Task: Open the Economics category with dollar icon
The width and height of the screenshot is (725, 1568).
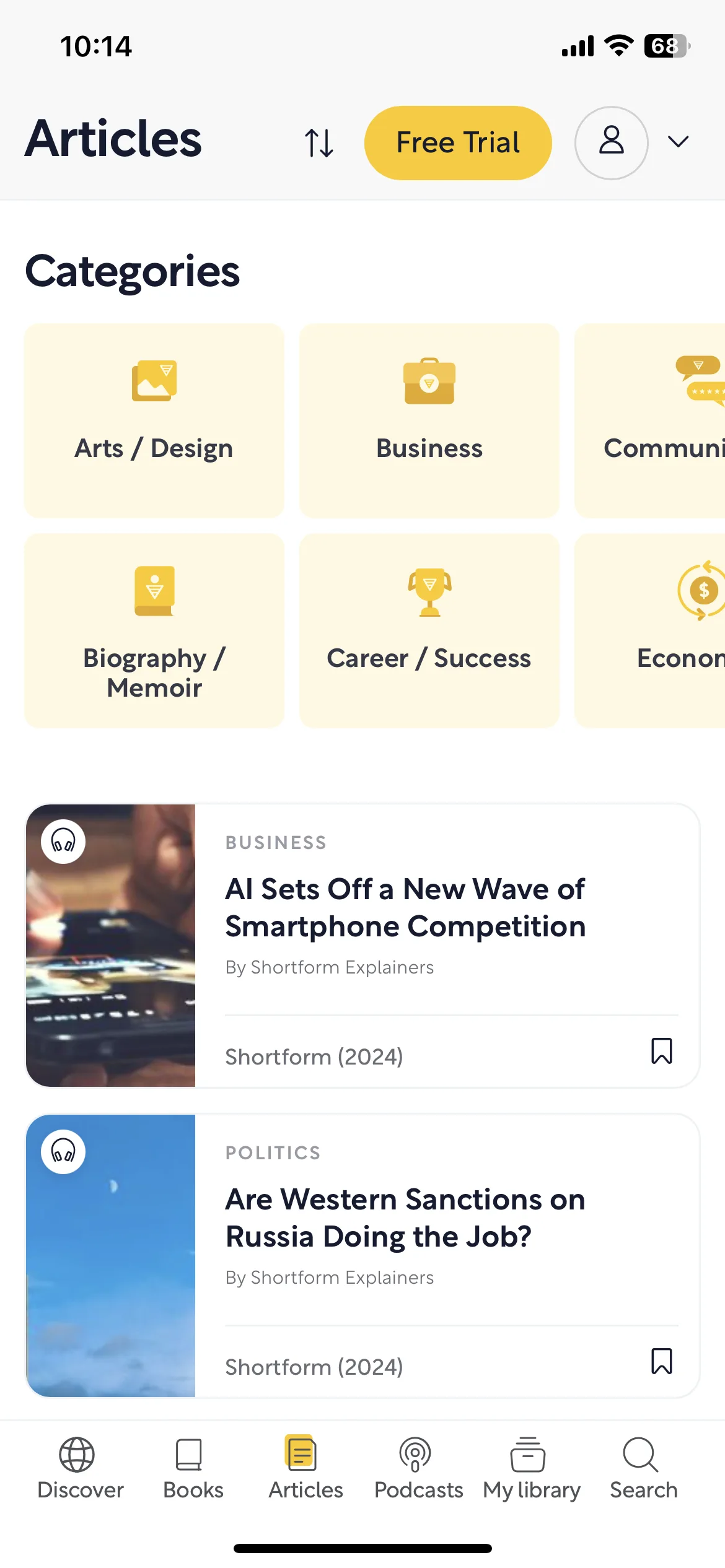Action: pyautogui.click(x=650, y=630)
